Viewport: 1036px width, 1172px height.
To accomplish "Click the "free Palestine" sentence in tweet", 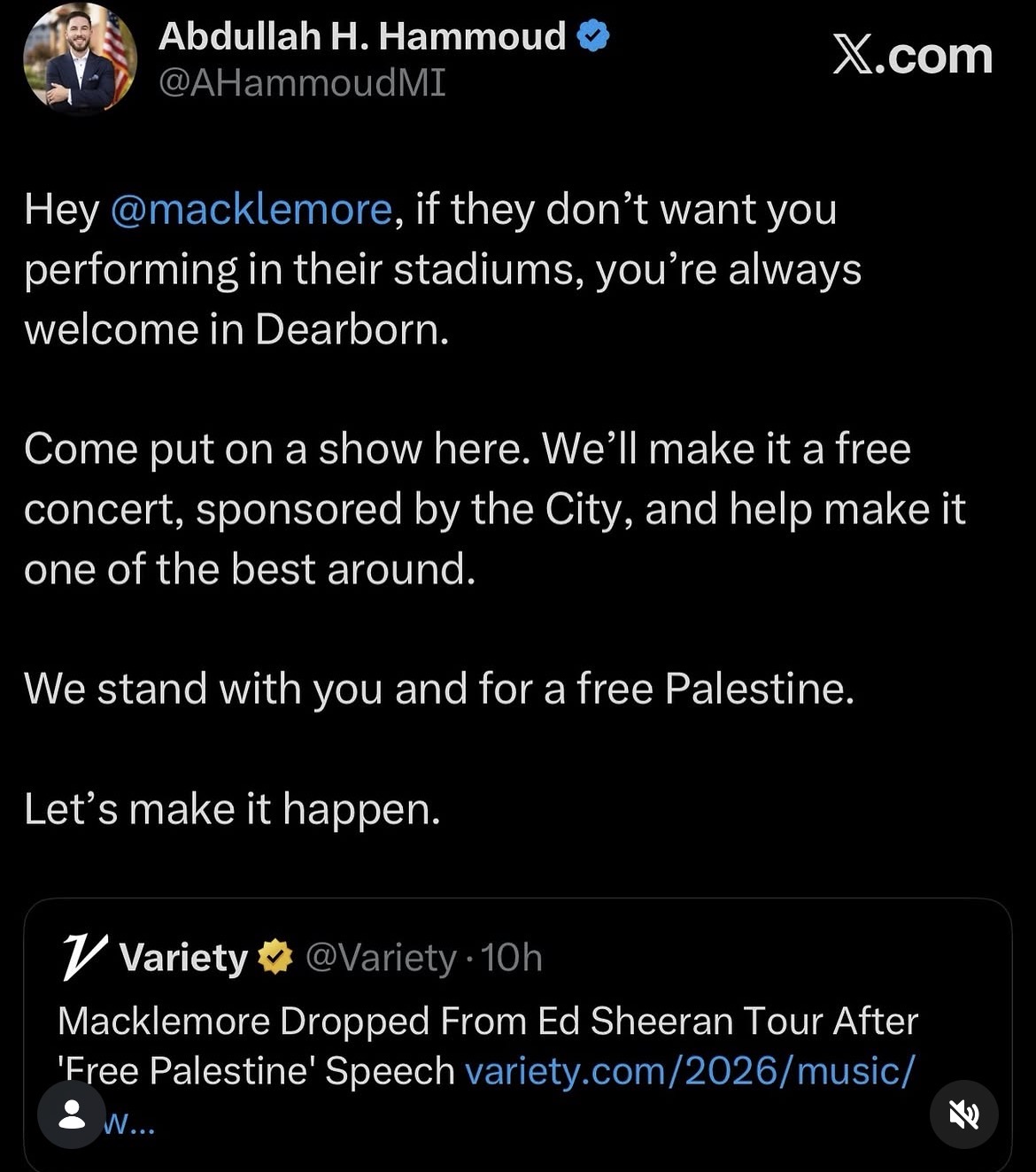I will click(439, 689).
